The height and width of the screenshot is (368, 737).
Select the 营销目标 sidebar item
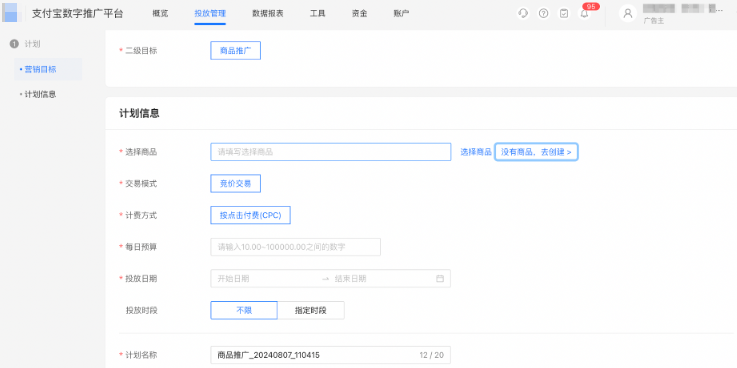pyautogui.click(x=47, y=69)
